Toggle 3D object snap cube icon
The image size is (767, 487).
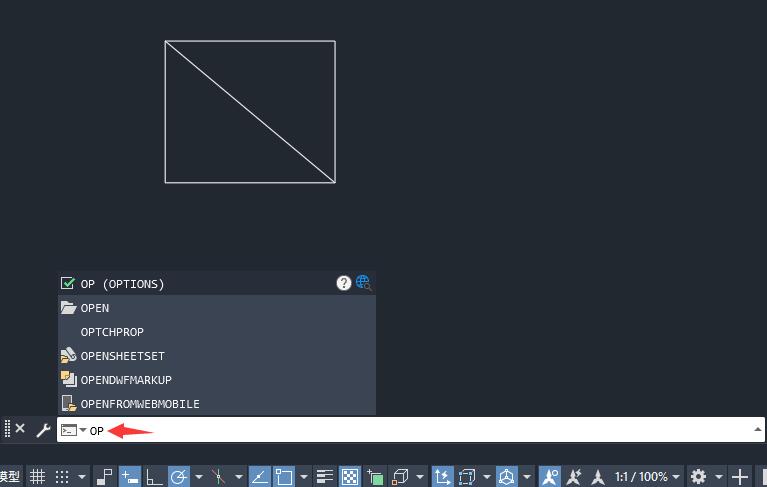(400, 476)
